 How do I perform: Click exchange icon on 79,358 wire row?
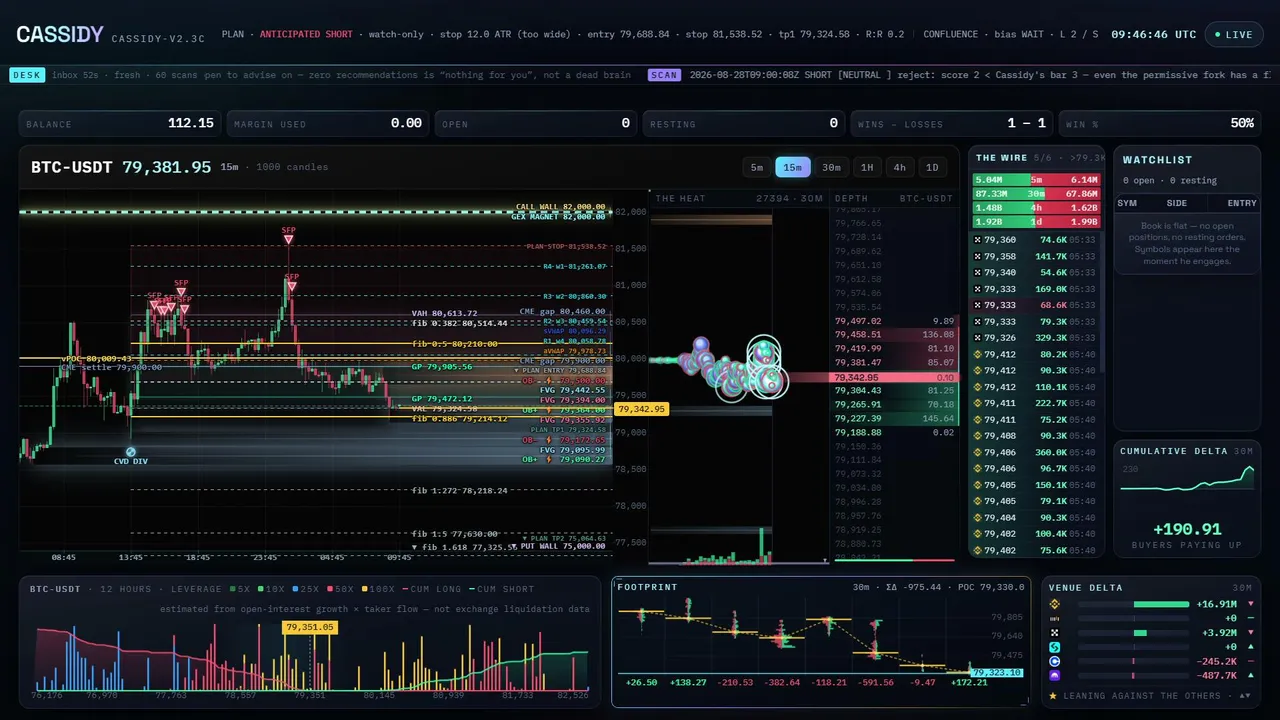978,256
